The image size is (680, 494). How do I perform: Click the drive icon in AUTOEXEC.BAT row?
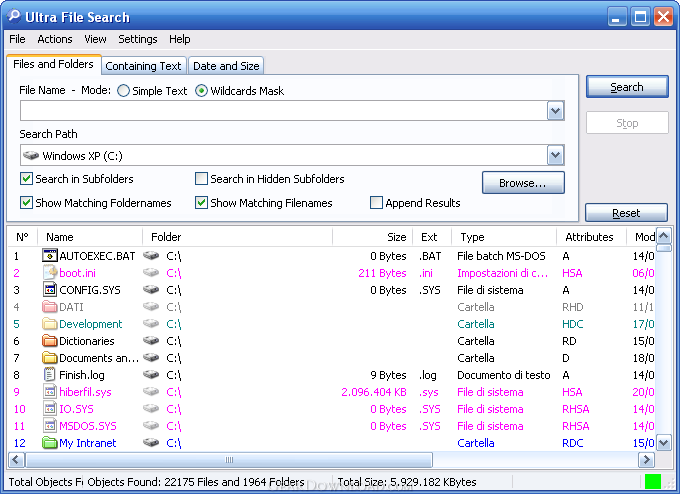[151, 255]
